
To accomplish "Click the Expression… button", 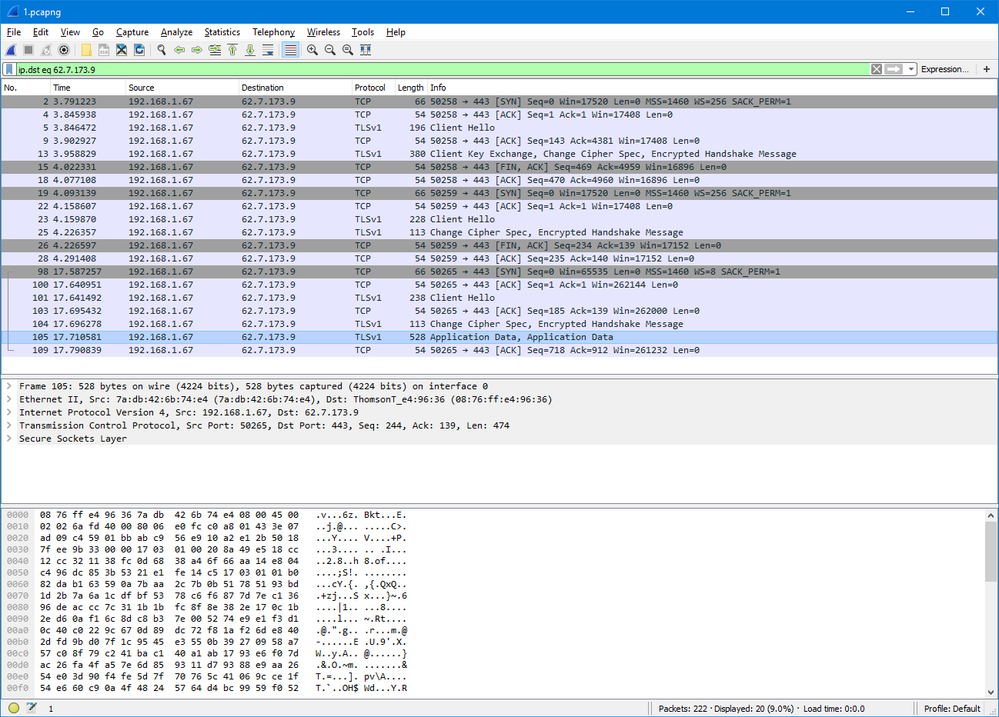I will pyautogui.click(x=944, y=69).
